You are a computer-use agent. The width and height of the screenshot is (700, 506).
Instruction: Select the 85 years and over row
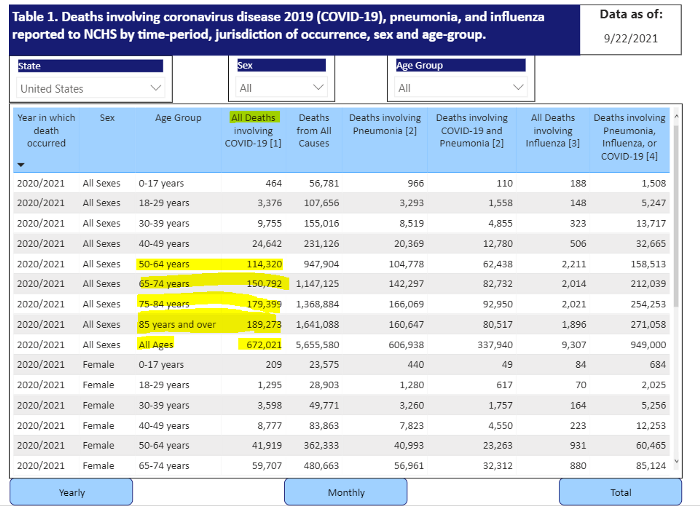342,324
